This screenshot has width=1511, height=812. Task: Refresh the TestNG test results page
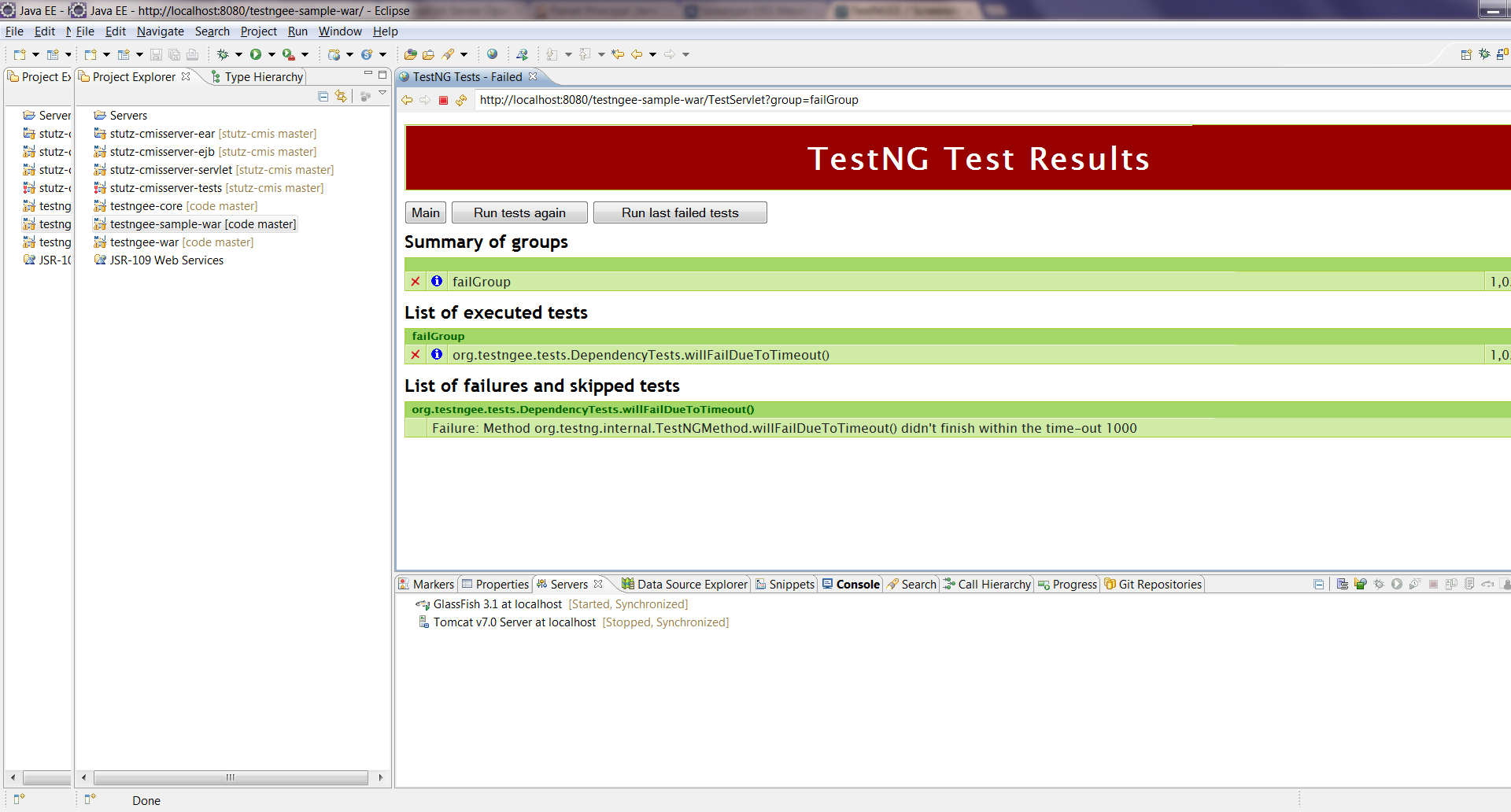pos(462,100)
